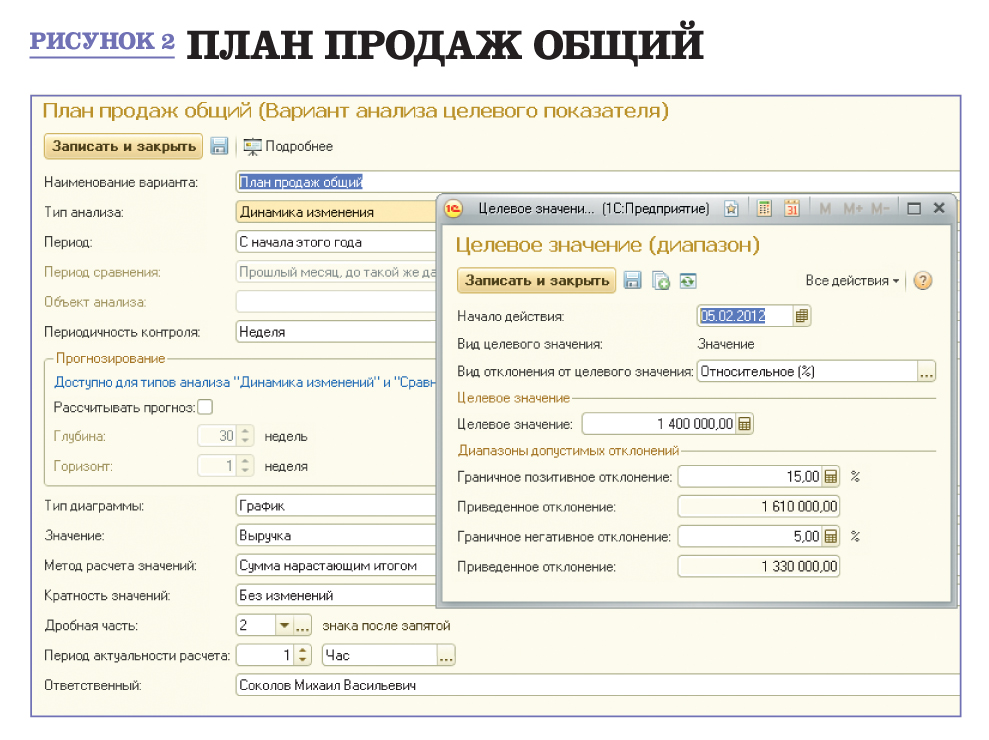The width and height of the screenshot is (989, 740).
Task: Toggle Рассчитывать прогноз checkbox
Action: coord(205,407)
